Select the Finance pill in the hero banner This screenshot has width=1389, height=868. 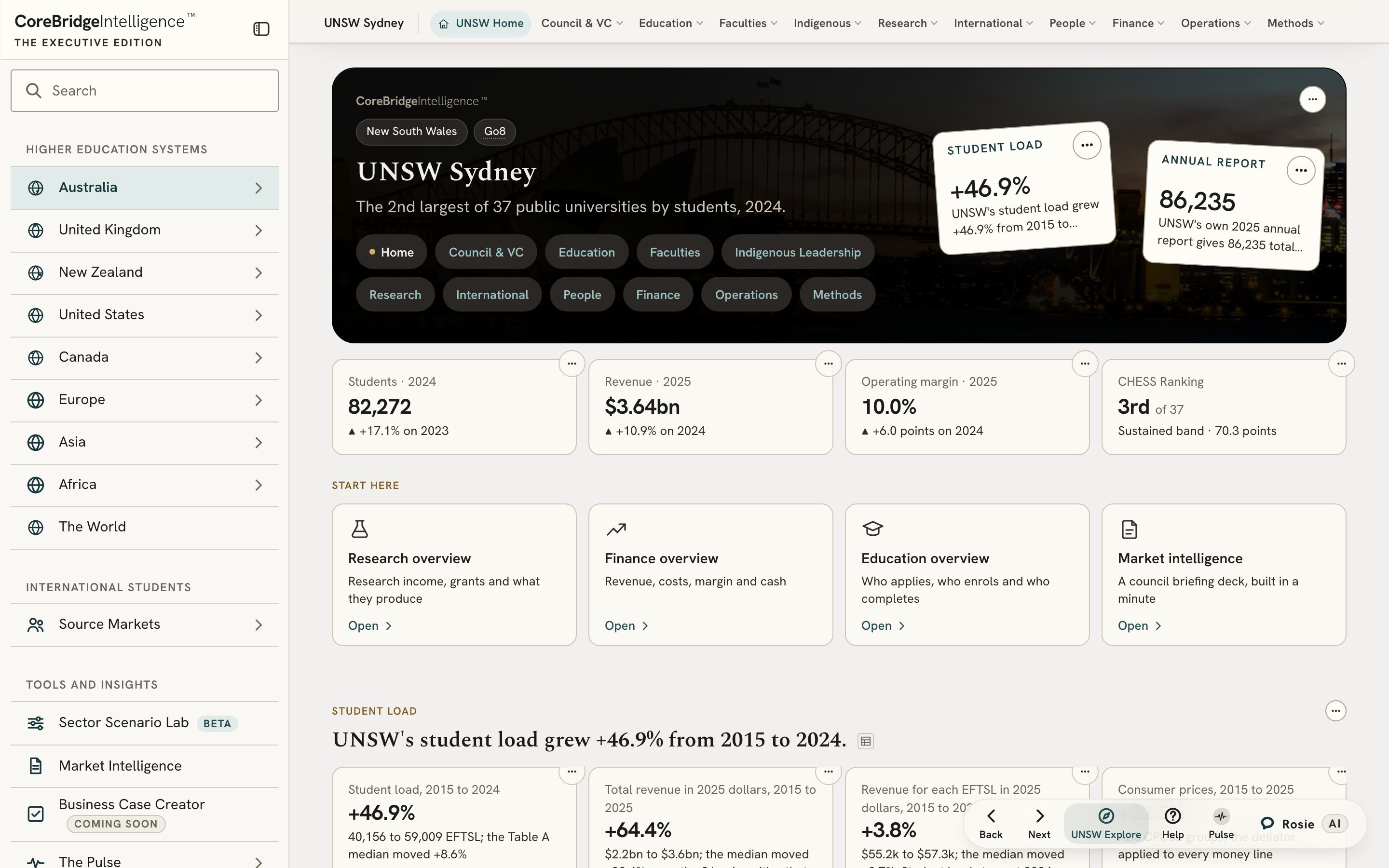(658, 295)
